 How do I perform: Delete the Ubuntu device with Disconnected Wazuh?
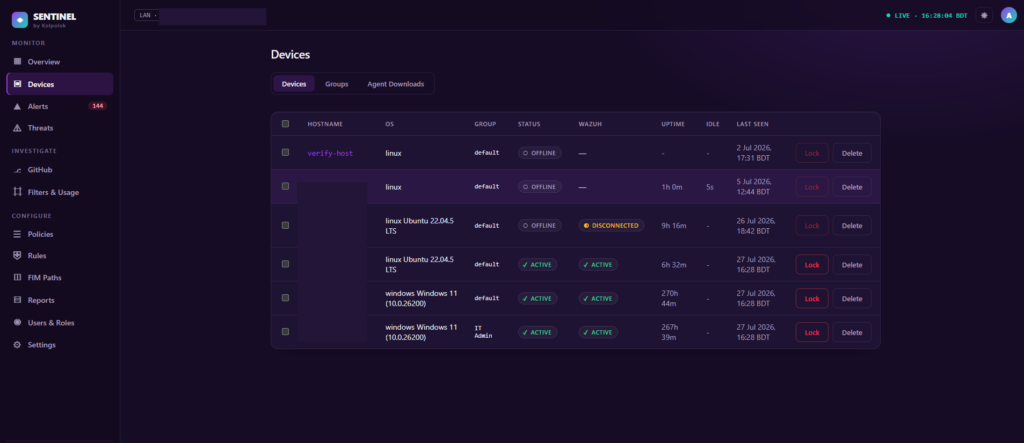[852, 225]
